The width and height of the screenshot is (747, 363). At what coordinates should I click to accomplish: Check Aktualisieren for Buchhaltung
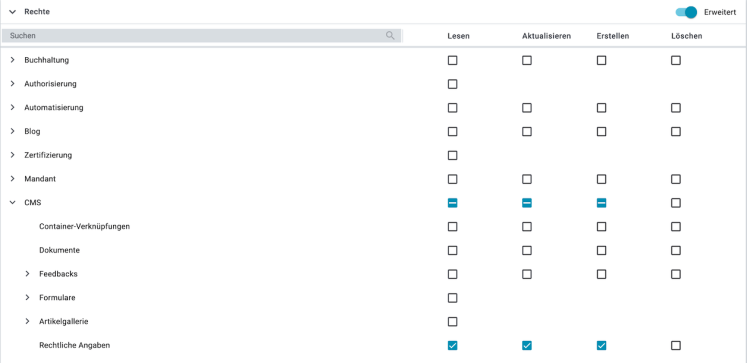click(x=527, y=60)
